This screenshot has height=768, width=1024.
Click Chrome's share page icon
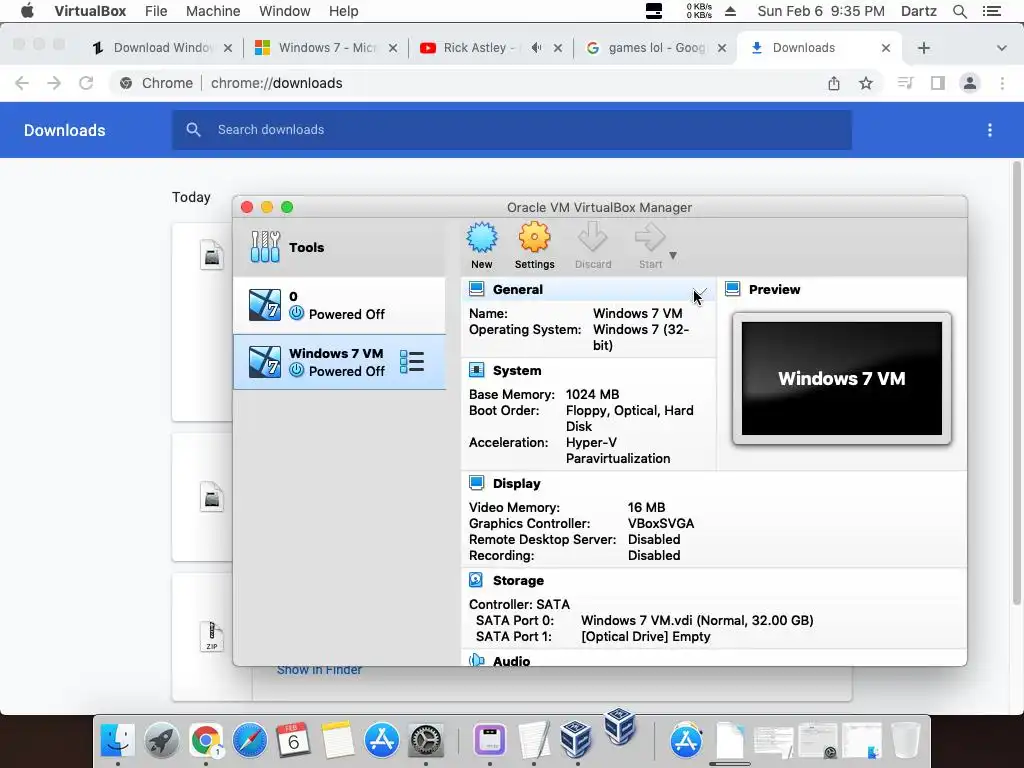click(834, 83)
